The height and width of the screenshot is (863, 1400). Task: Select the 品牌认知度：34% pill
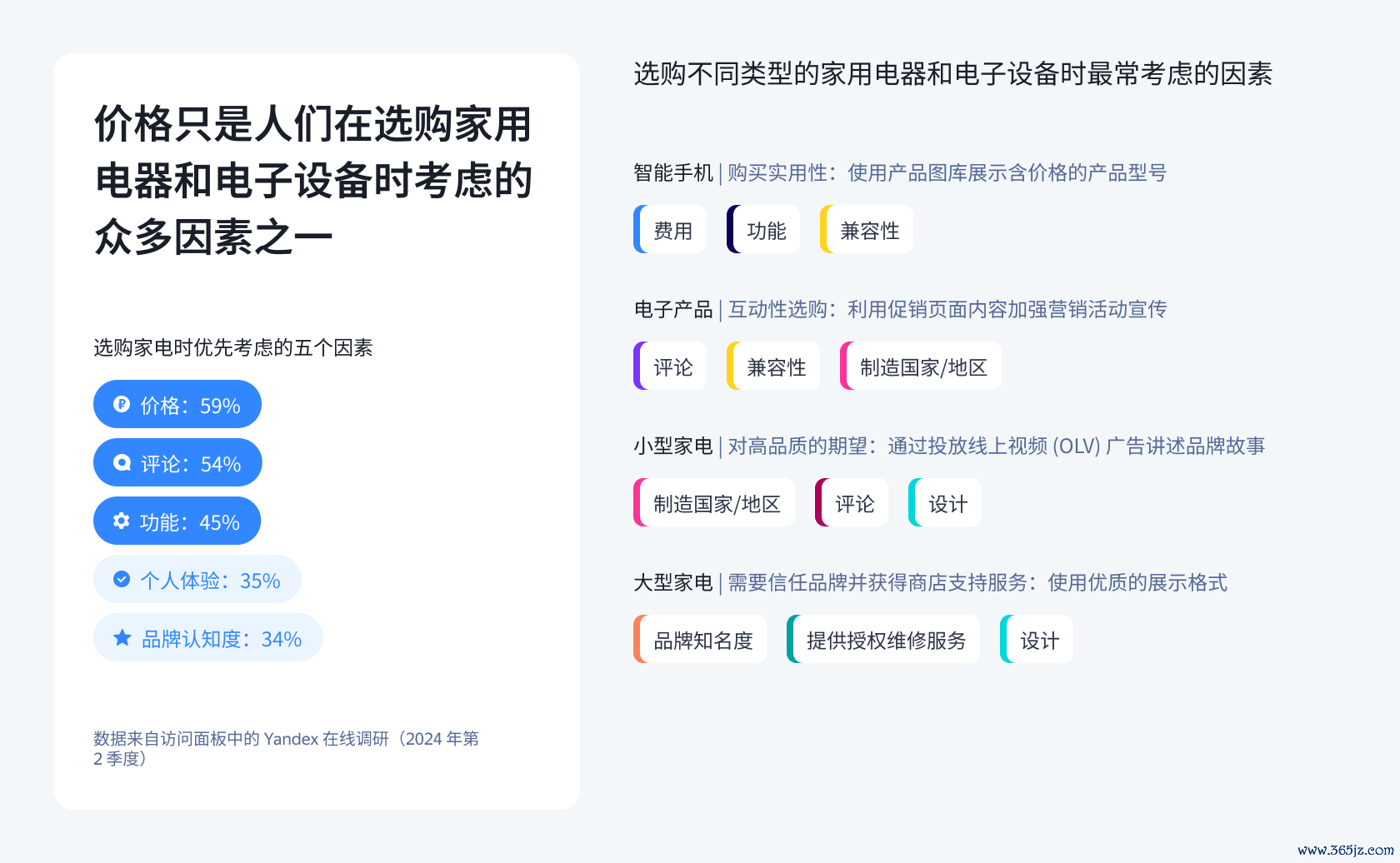click(207, 637)
